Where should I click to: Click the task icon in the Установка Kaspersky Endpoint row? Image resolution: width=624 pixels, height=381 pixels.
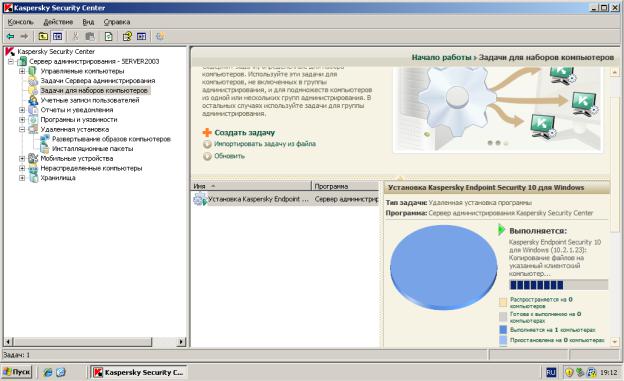click(x=200, y=199)
